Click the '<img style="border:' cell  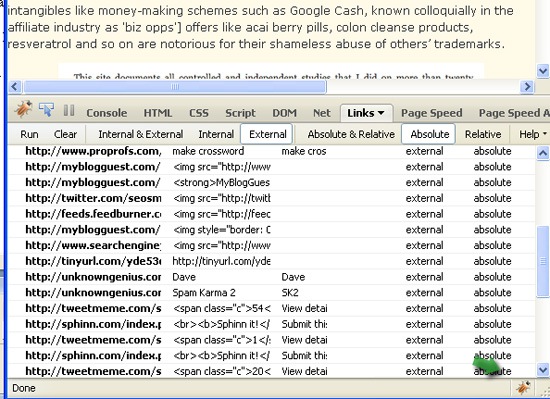coord(222,230)
